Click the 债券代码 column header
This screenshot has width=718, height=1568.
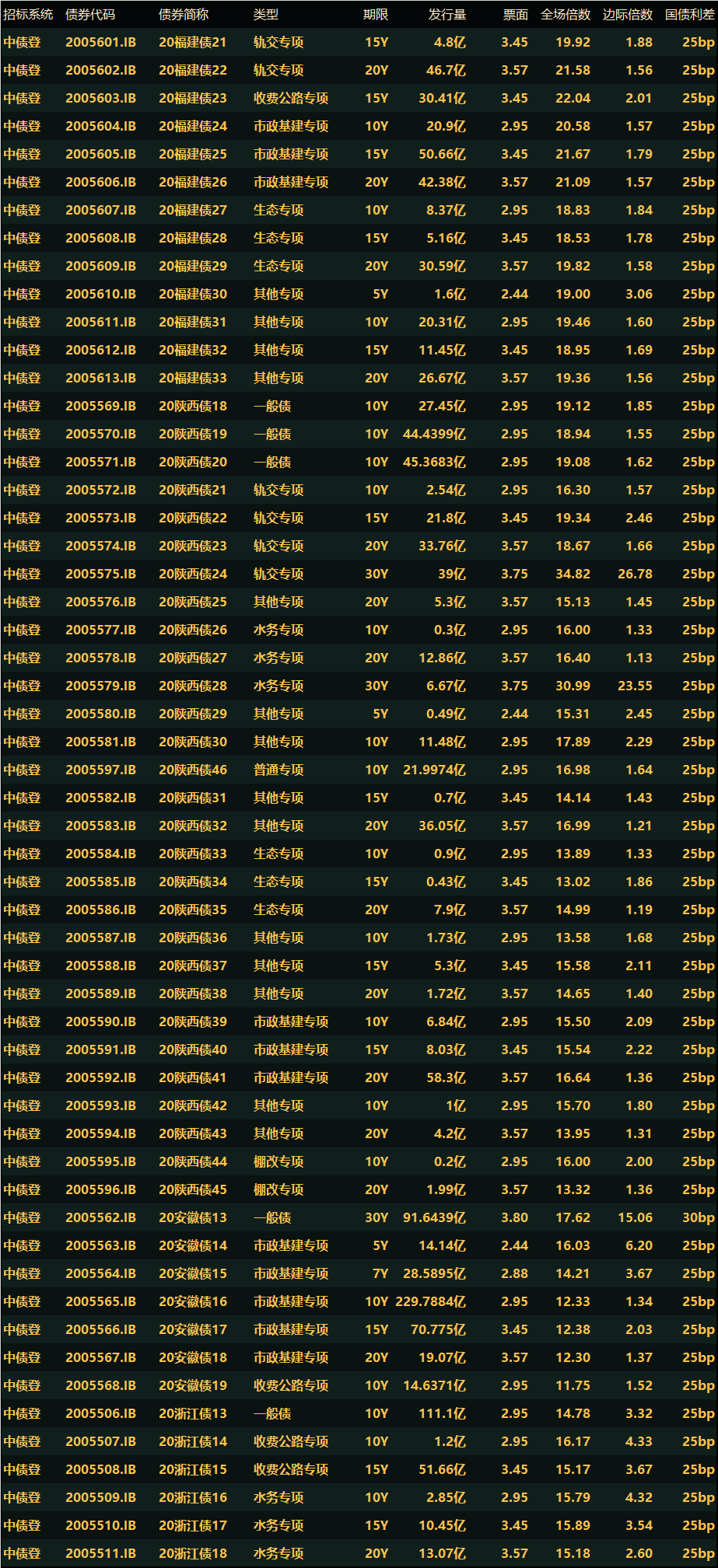[x=90, y=15]
